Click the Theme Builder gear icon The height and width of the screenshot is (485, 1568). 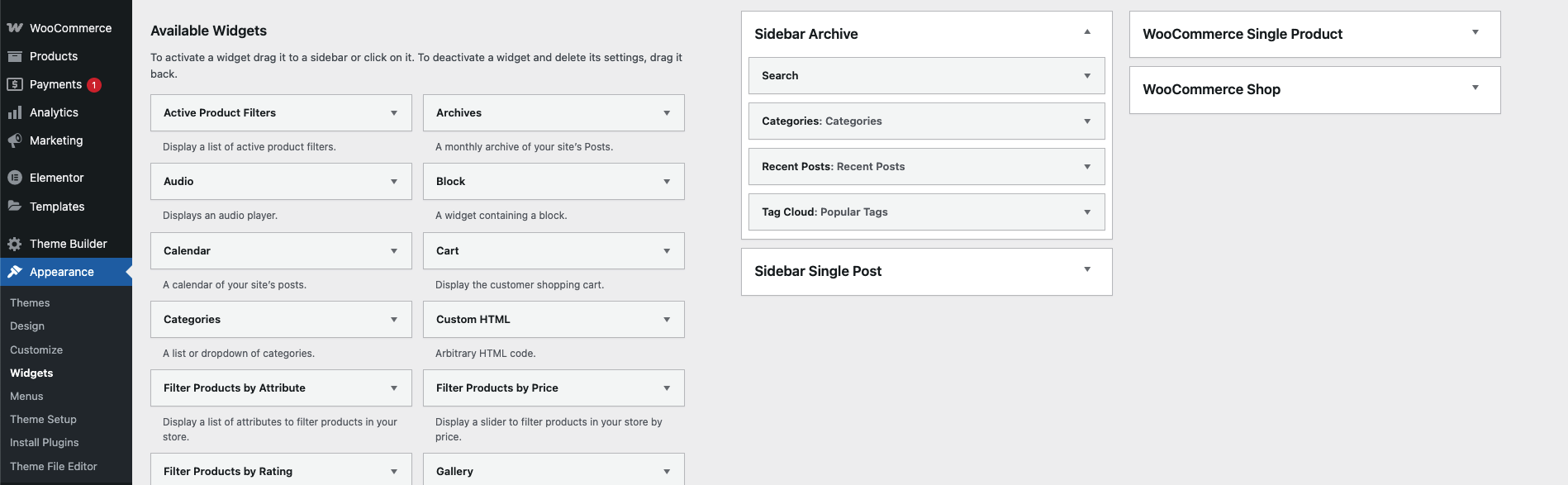(15, 244)
